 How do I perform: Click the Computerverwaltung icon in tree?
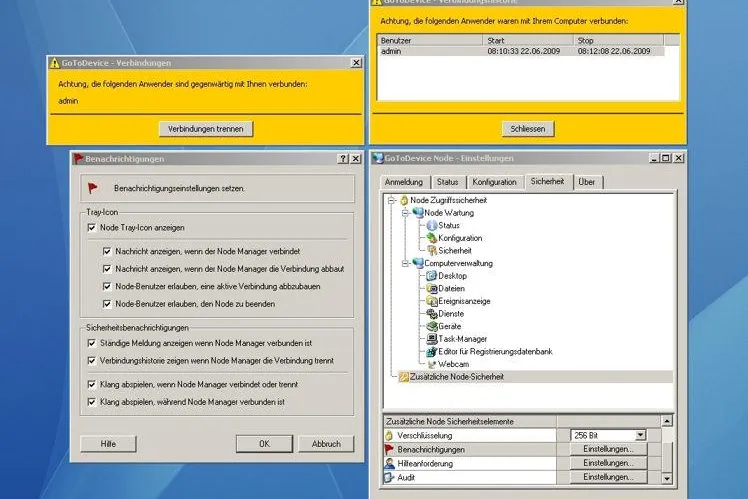coord(418,263)
